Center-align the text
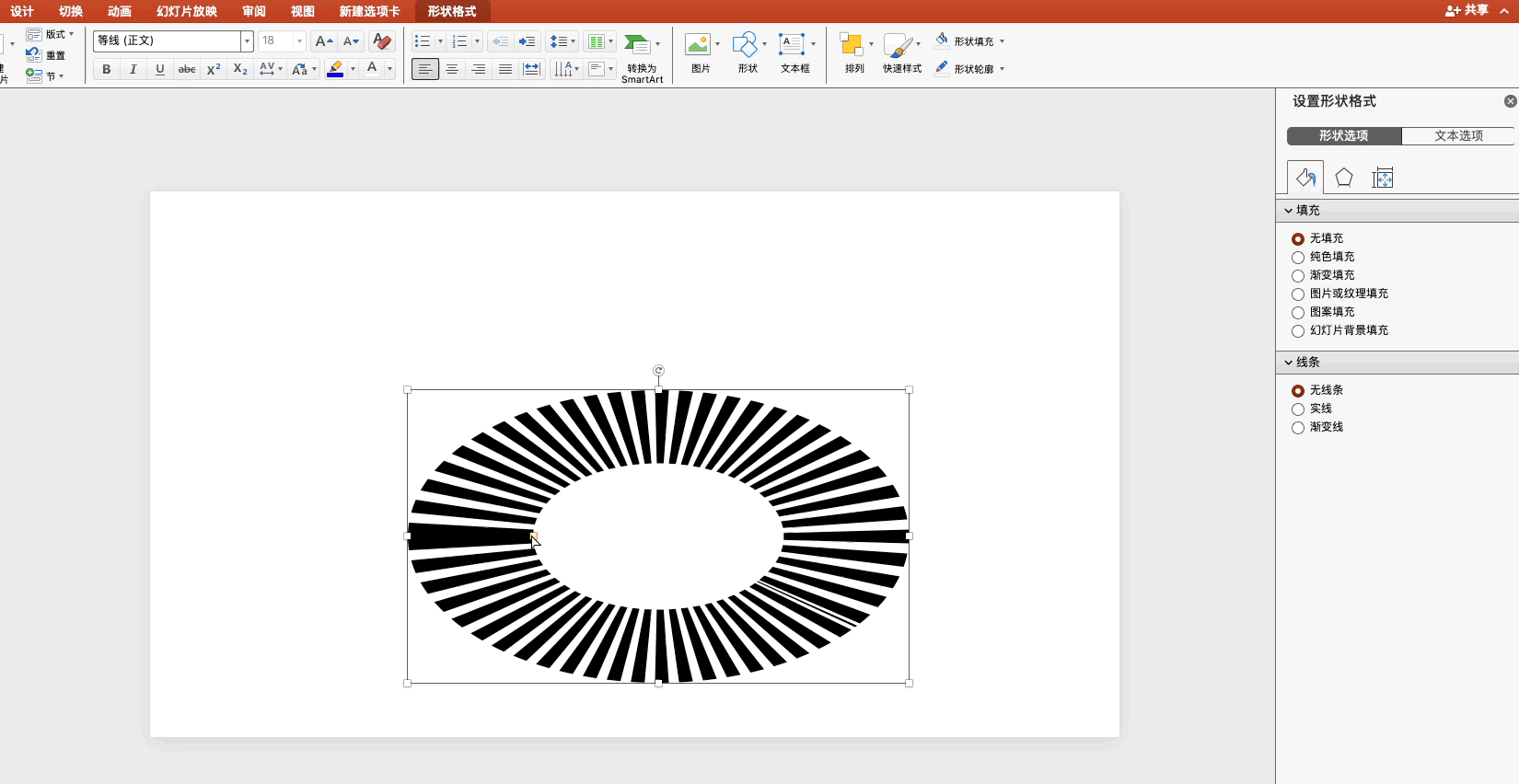Screen dimensions: 1519x784 (452, 69)
